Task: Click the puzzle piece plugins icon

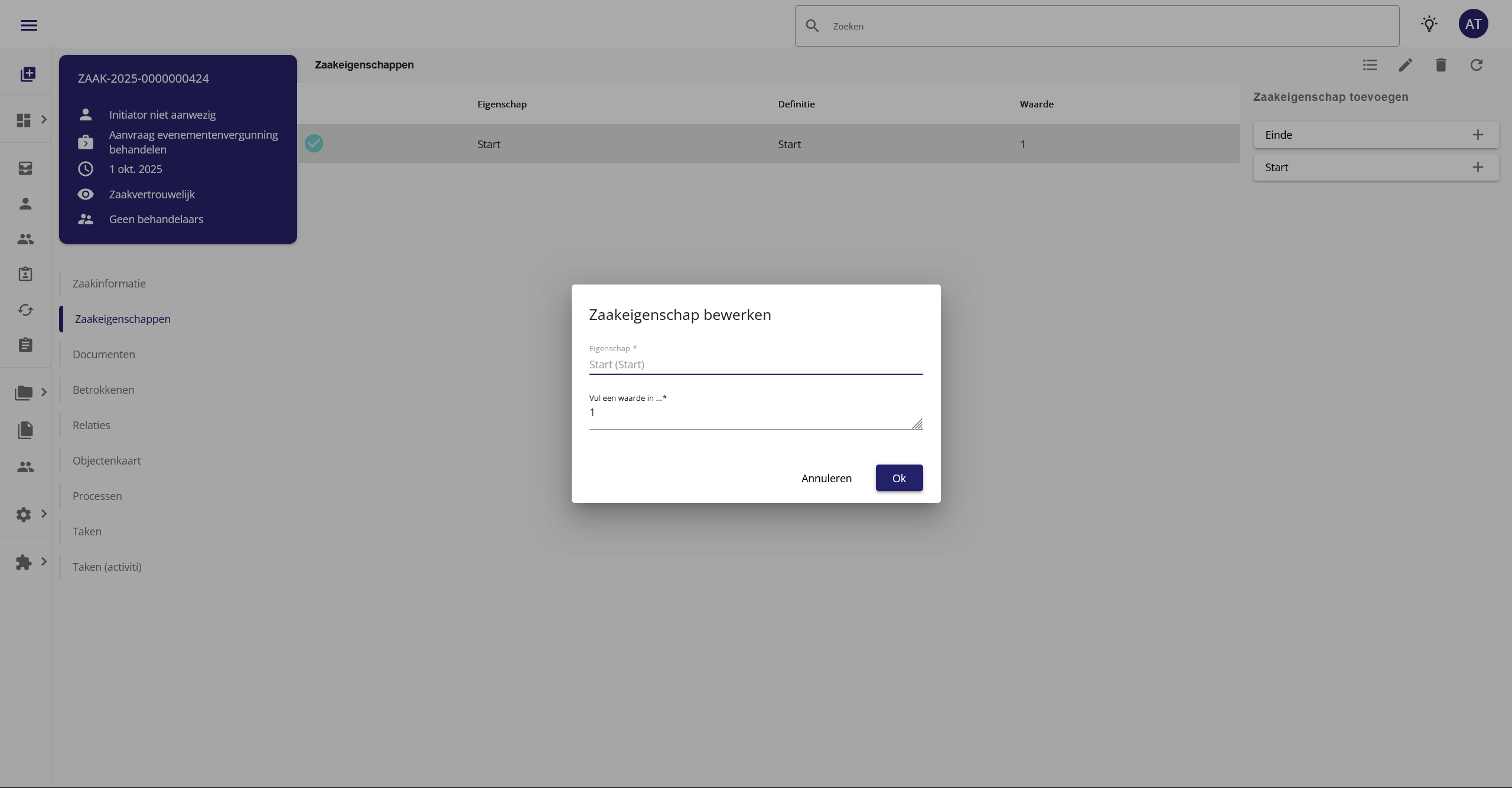Action: (24, 562)
